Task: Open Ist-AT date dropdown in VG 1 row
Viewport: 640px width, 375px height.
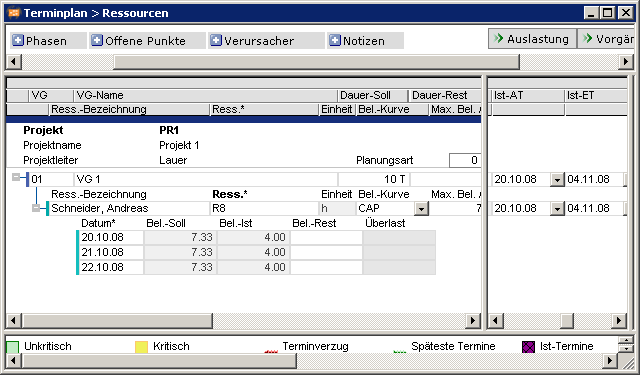Action: pyautogui.click(x=557, y=180)
